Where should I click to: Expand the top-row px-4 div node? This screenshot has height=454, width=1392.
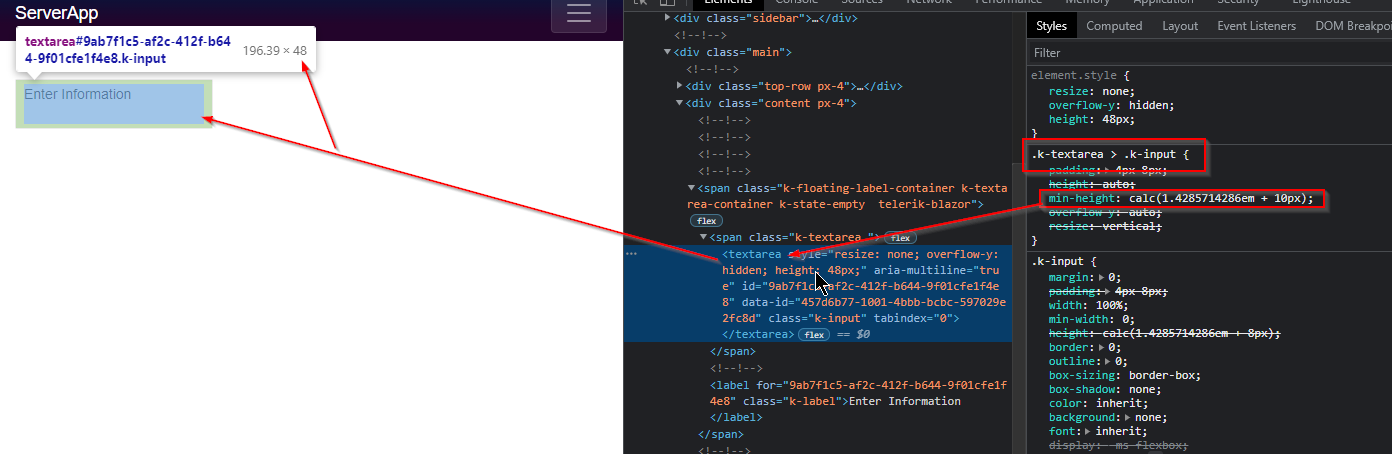[680, 86]
